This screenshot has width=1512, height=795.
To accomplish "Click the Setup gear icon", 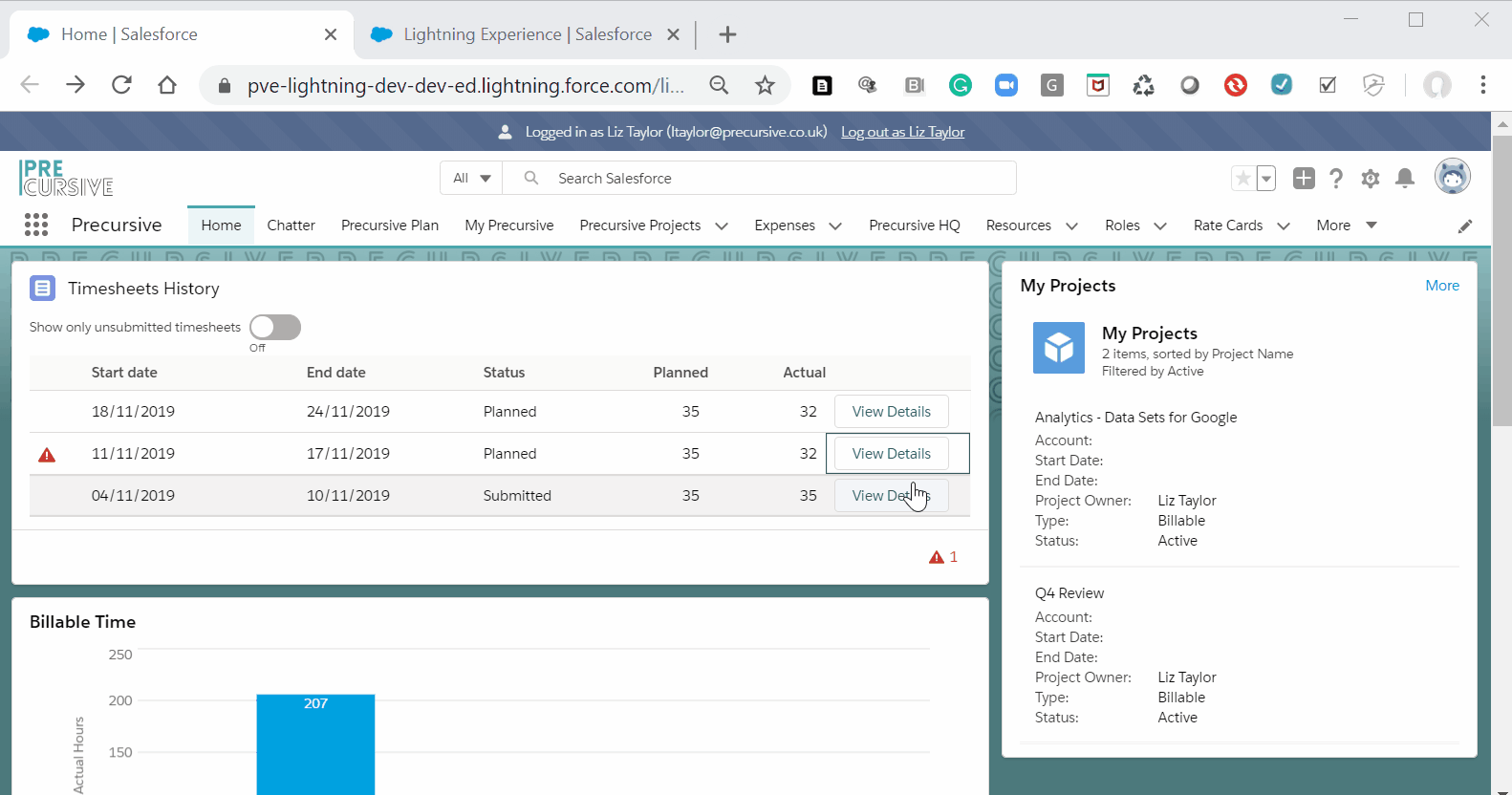I will (x=1371, y=179).
